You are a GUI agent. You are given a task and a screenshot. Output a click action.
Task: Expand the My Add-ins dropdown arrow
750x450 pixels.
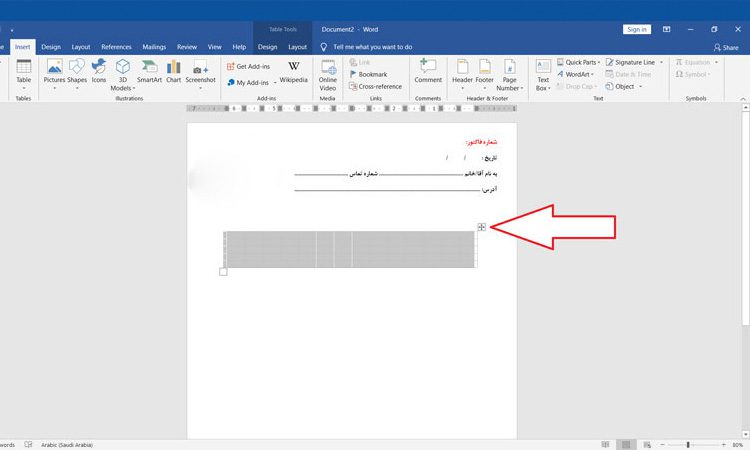[275, 83]
